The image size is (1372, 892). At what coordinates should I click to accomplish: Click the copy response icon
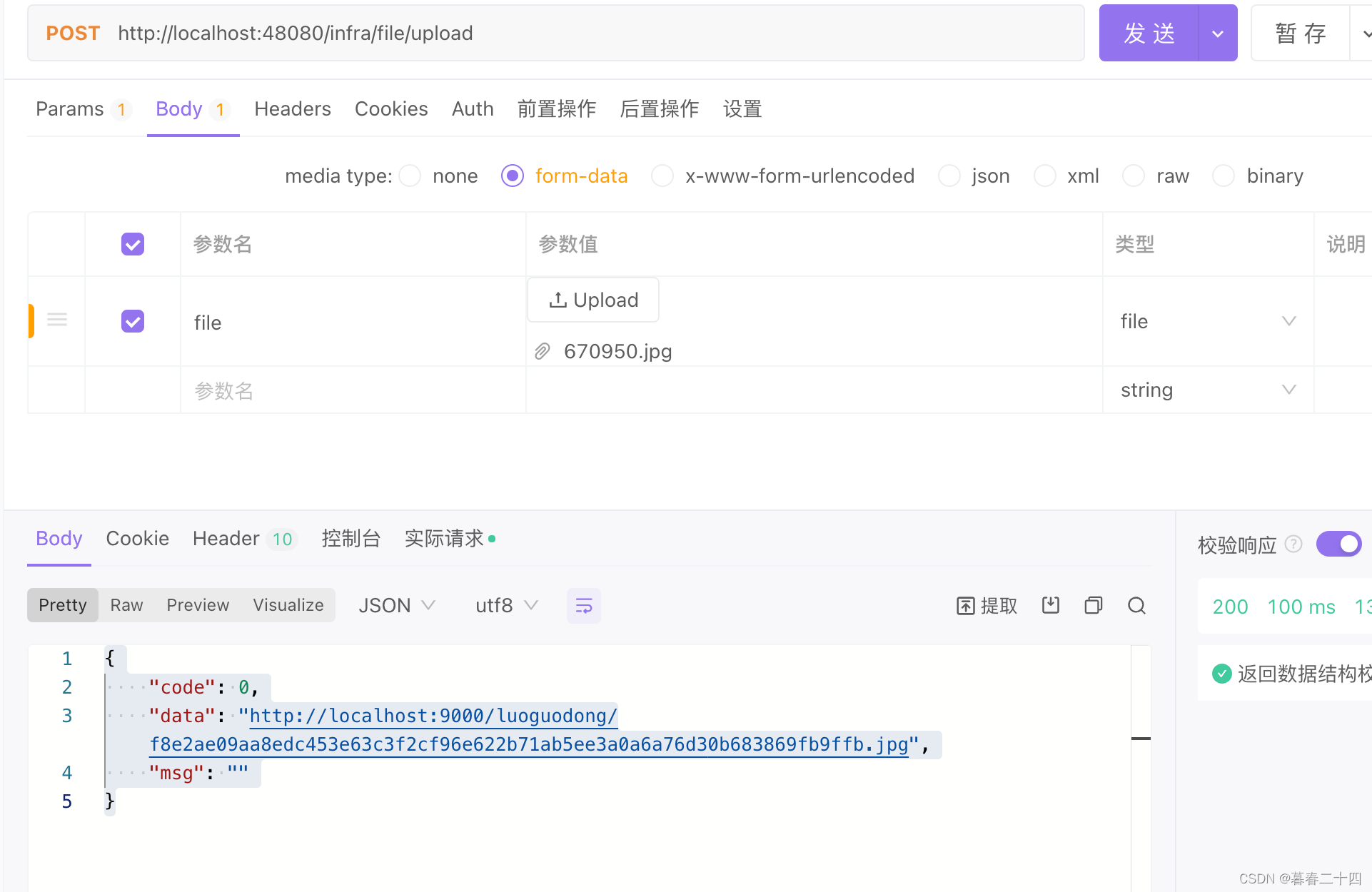(1093, 605)
